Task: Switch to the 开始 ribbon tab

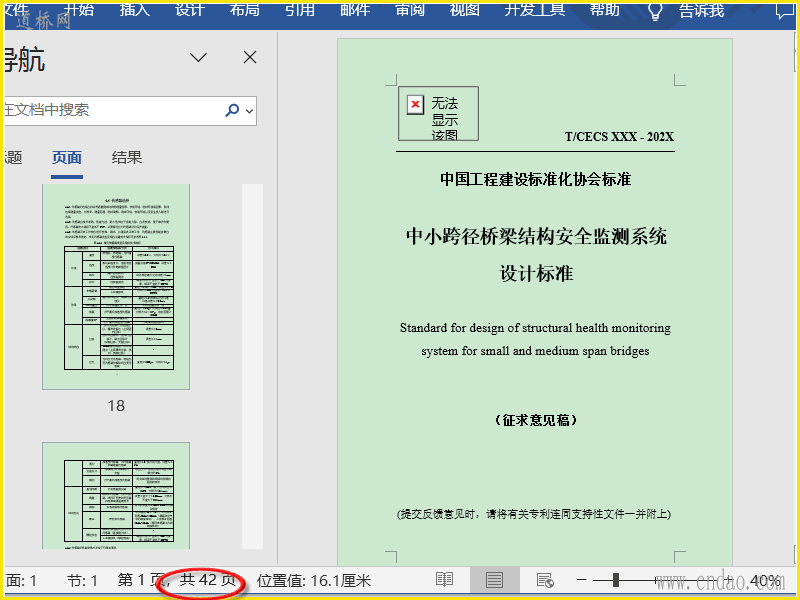Action: pyautogui.click(x=79, y=9)
